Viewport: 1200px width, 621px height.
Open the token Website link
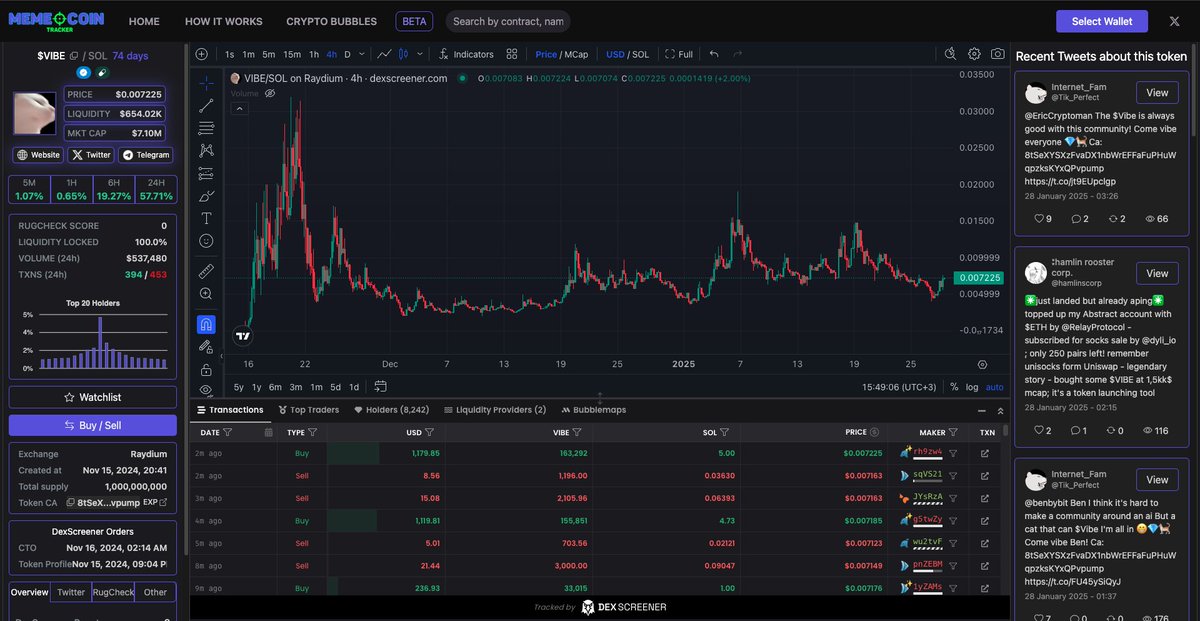(38, 155)
